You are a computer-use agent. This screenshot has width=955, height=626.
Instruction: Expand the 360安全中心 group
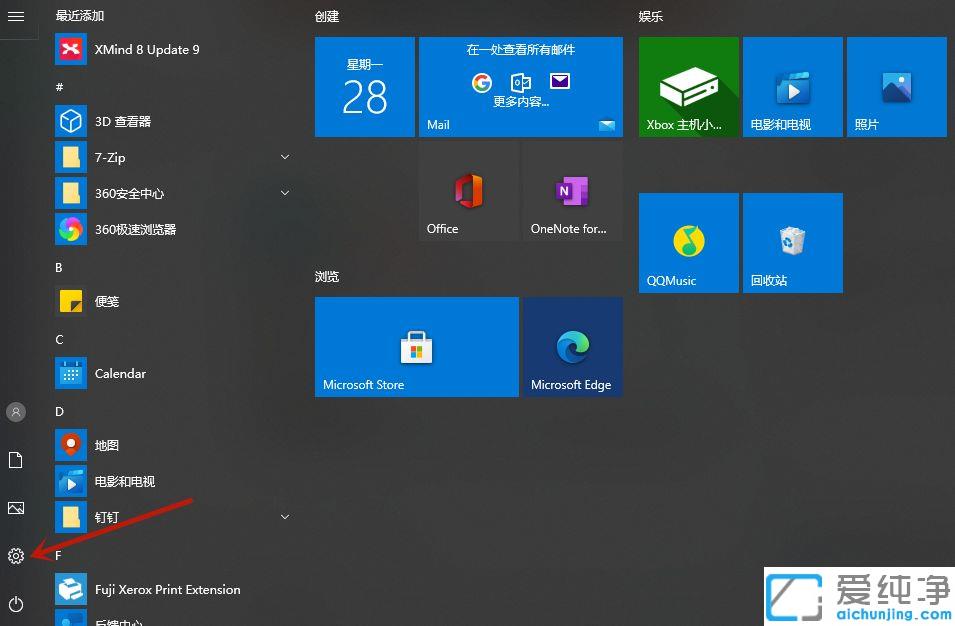[285, 193]
